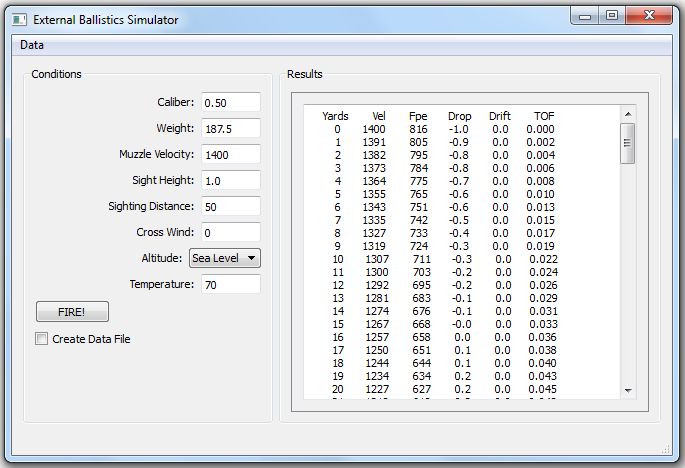Click the Muzzle Velocity input field

click(x=231, y=154)
